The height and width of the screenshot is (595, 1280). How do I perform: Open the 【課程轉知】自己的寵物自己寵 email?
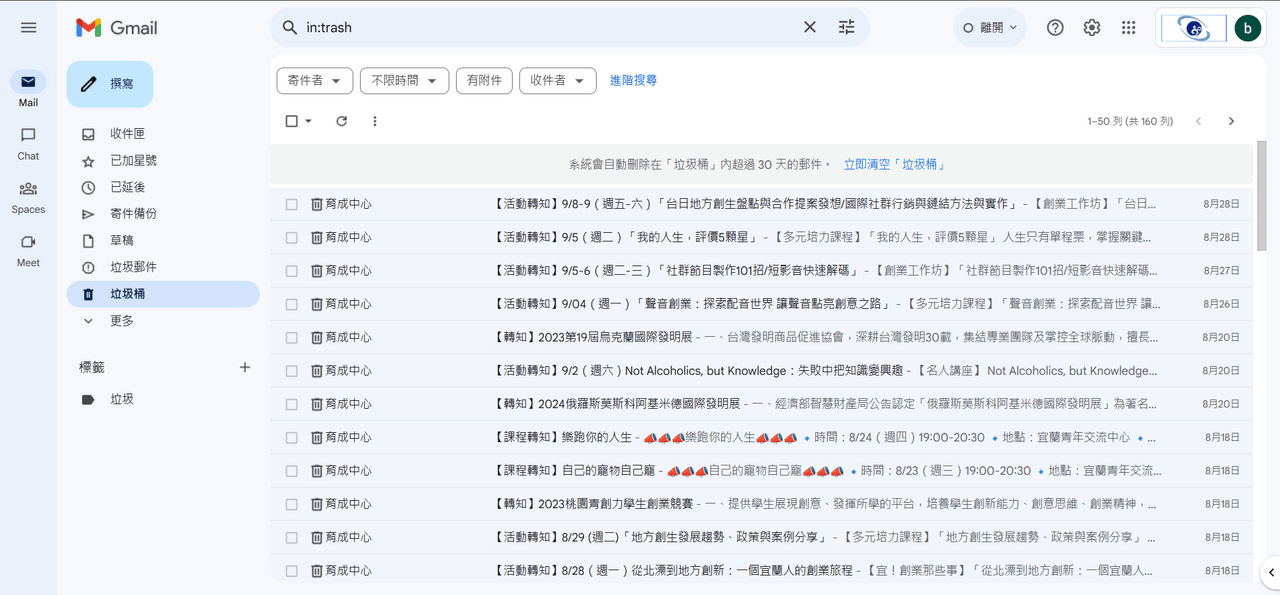(761, 471)
